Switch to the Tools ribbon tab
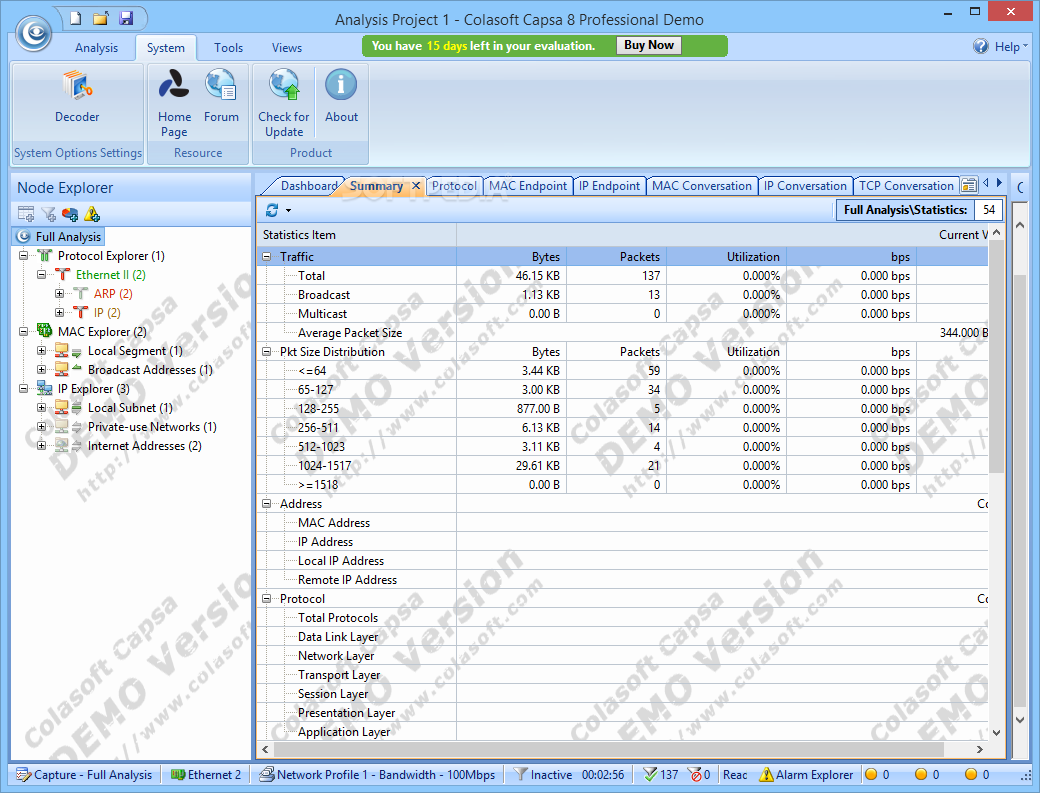This screenshot has width=1040, height=793. 228,48
